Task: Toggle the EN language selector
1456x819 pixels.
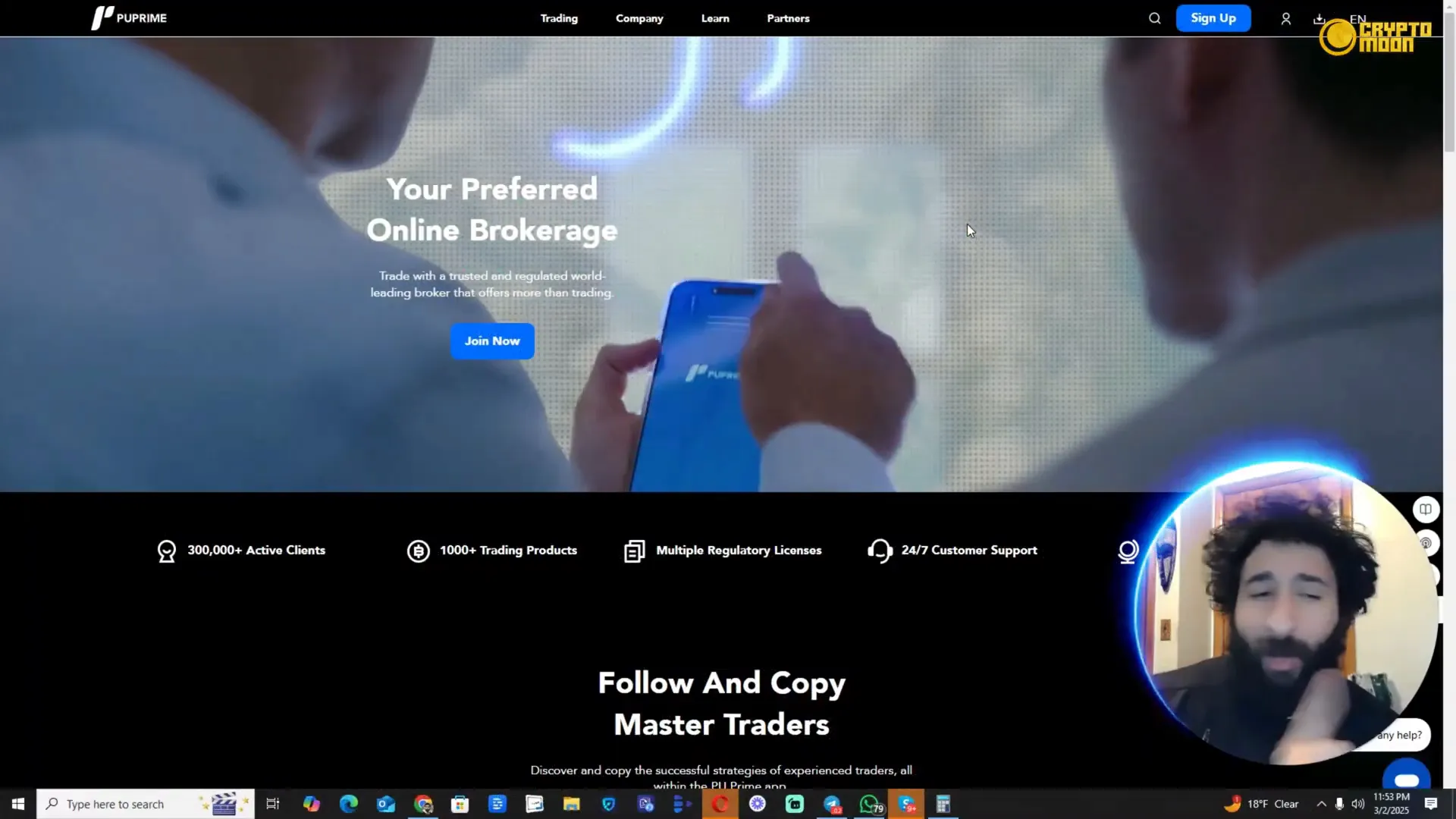Action: tap(1357, 17)
